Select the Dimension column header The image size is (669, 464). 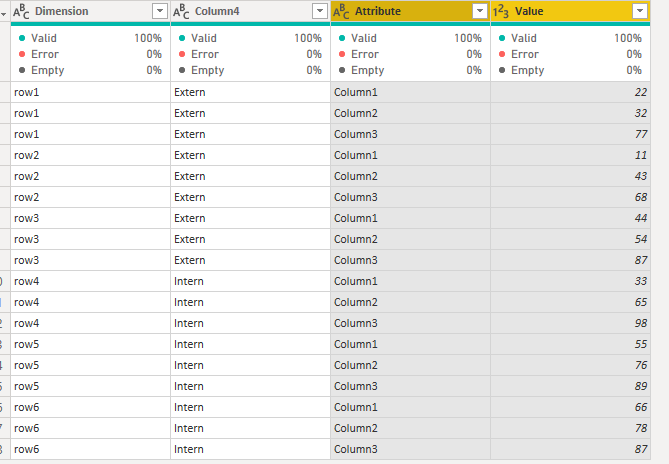[x=90, y=11]
